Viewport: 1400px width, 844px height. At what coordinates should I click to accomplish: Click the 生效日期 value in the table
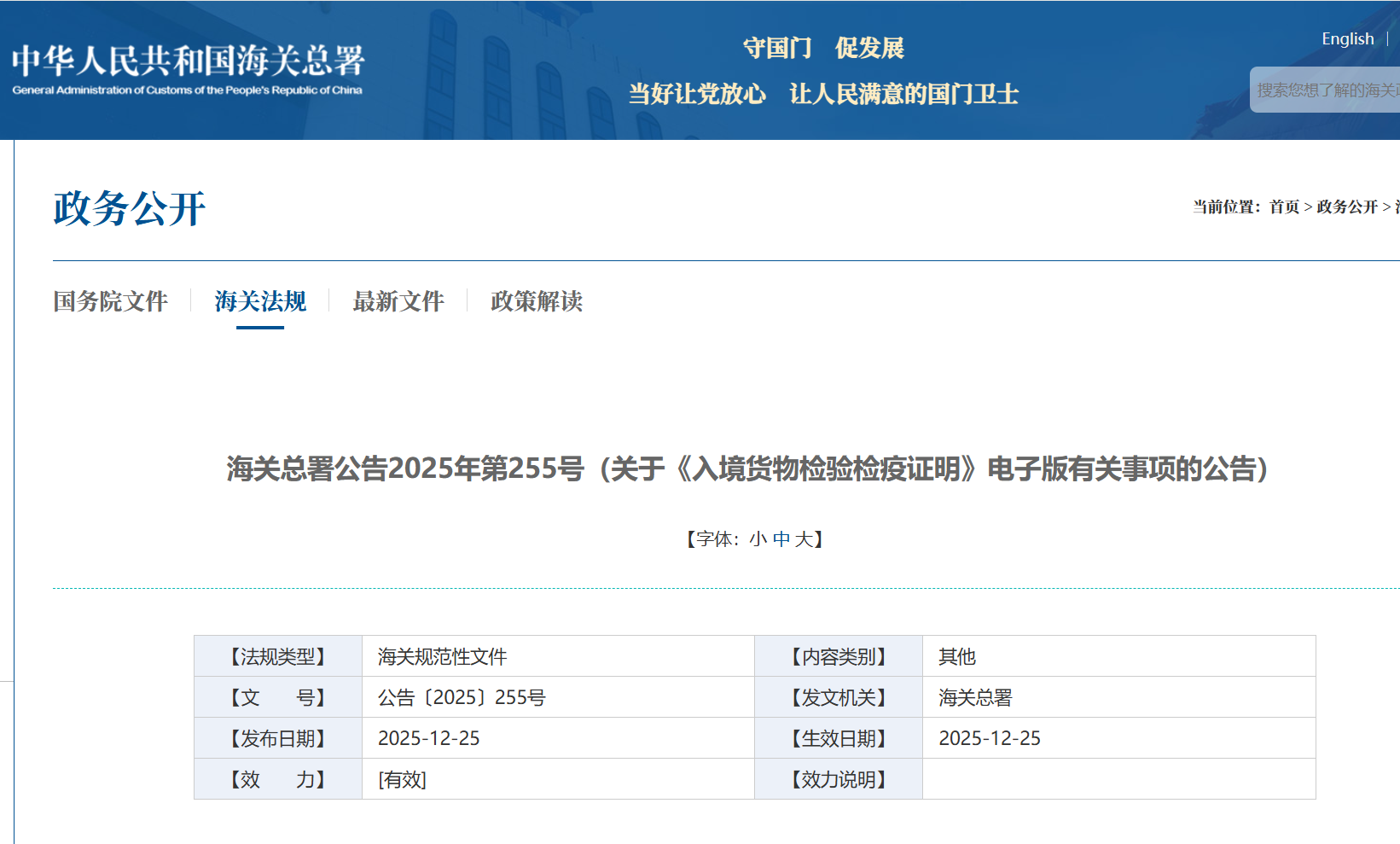pos(990,738)
